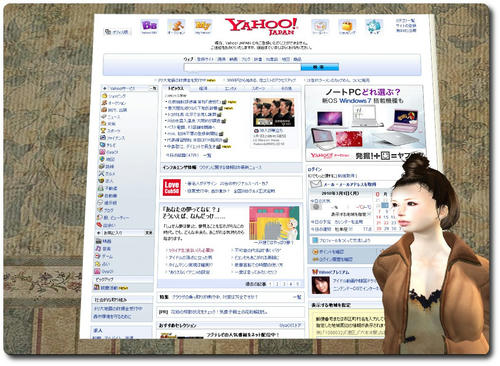The image size is (500, 366).
Task: Open GyaO link in おすすめセレクション header
Action: (x=290, y=325)
